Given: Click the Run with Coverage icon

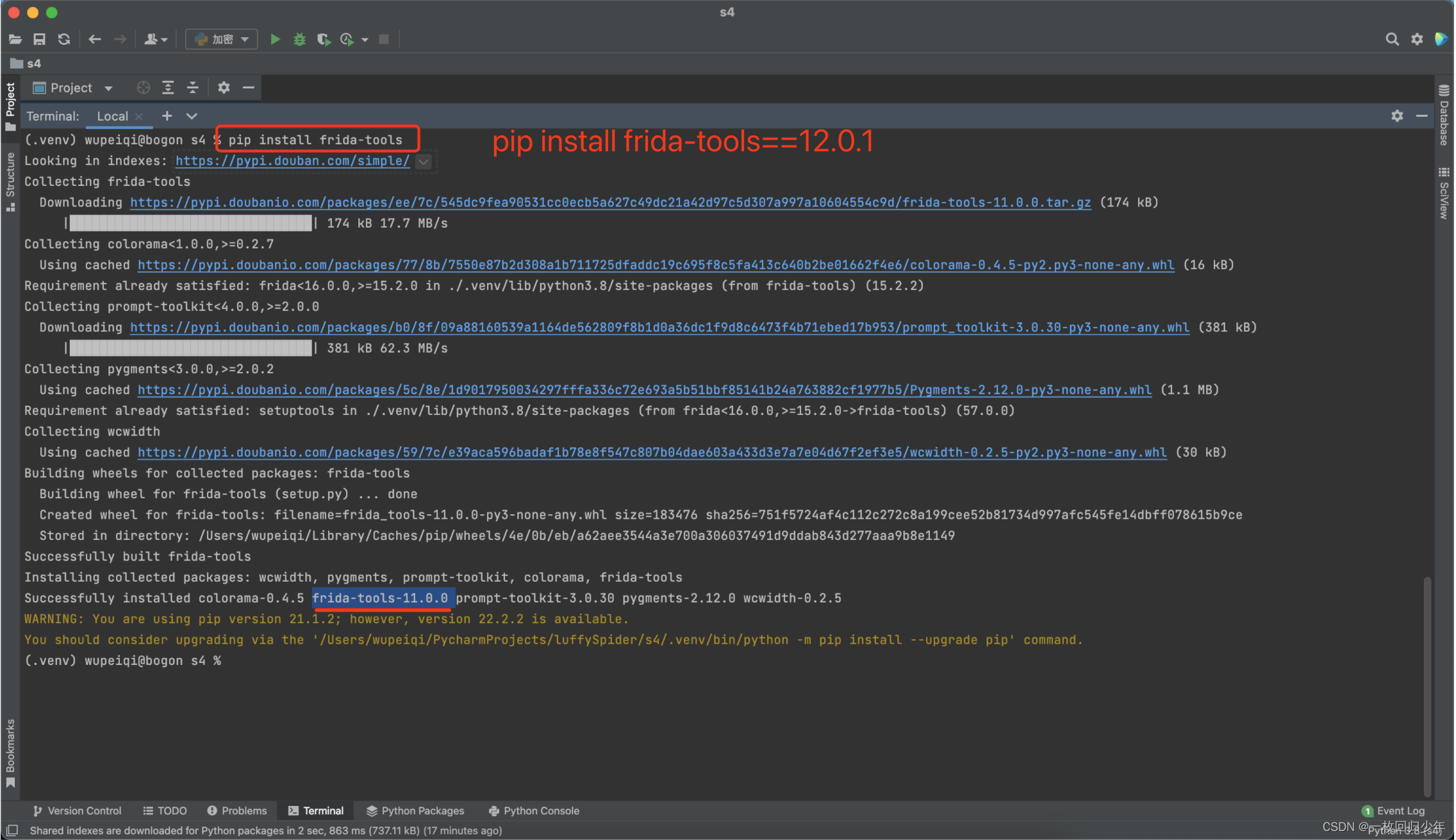Looking at the screenshot, I should click(324, 39).
